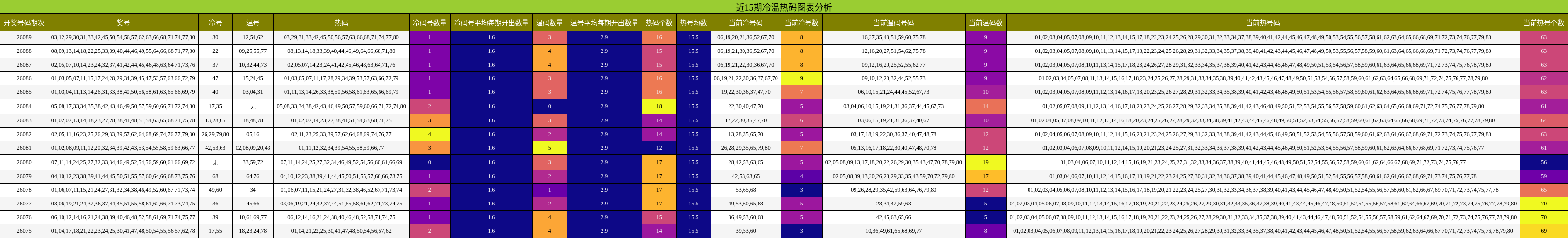Viewport: 1568px width, 238px height.
Task: Click period cell 26086
Action: (x=24, y=78)
